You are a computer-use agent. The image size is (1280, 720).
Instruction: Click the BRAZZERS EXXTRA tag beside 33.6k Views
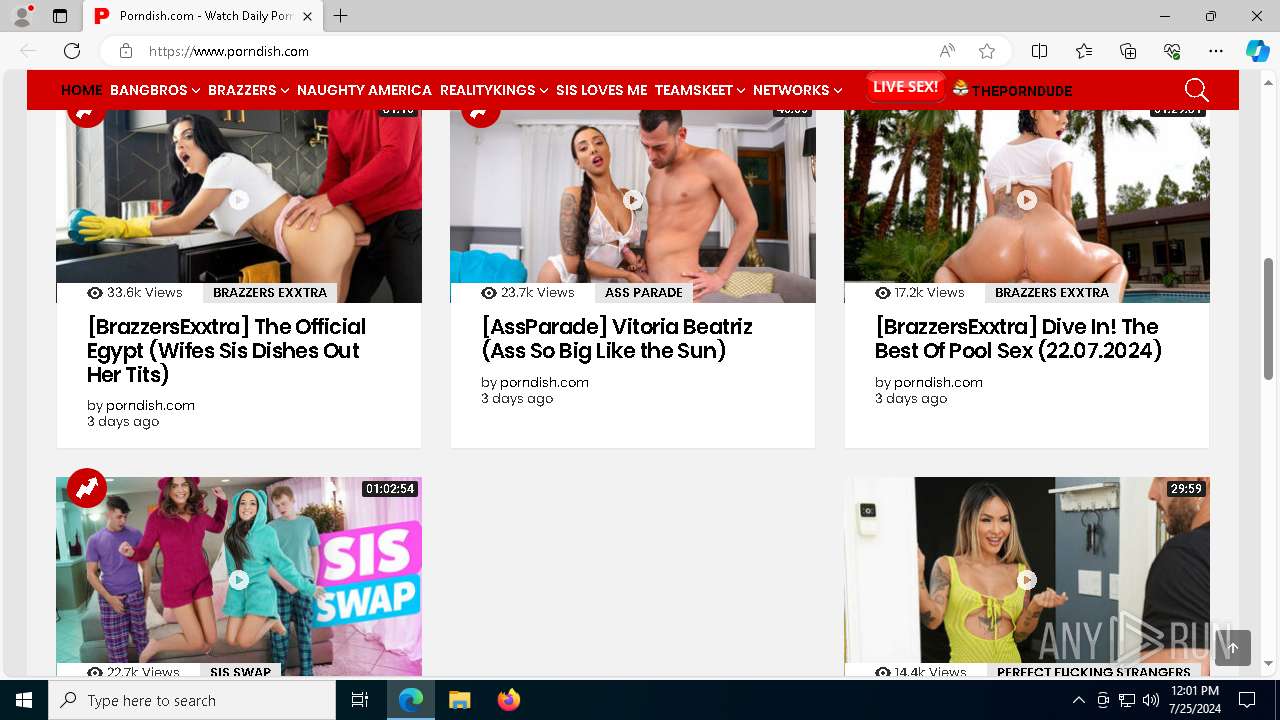[270, 293]
